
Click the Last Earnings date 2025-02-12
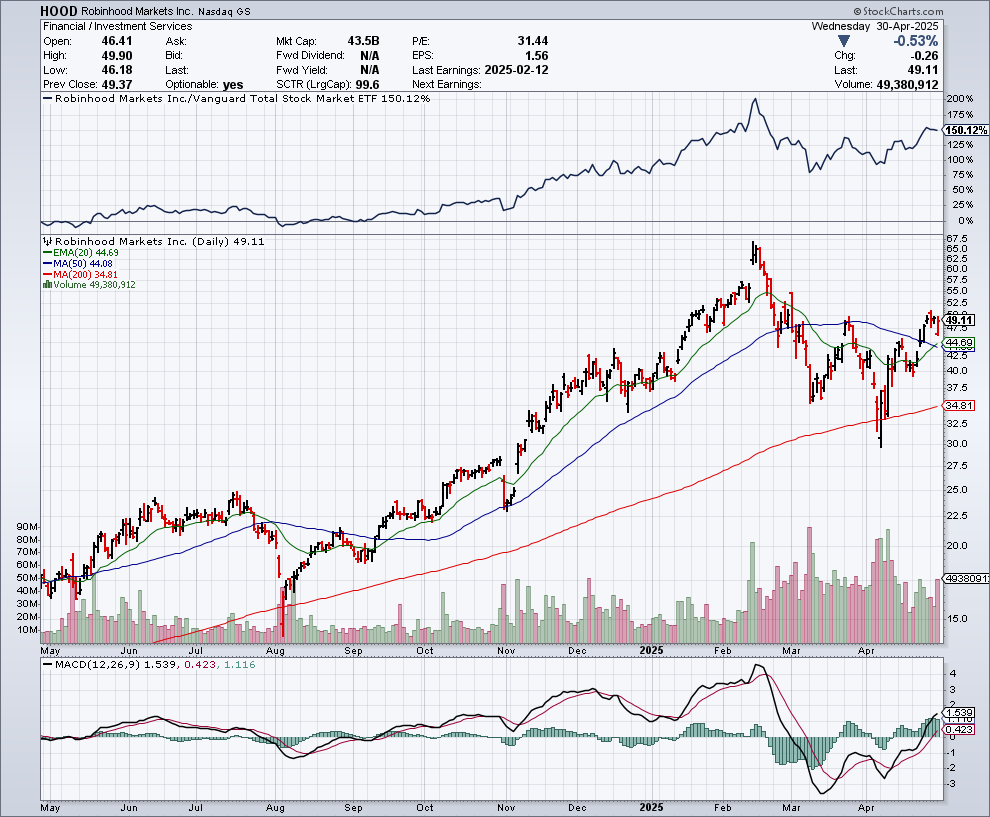[x=516, y=70]
